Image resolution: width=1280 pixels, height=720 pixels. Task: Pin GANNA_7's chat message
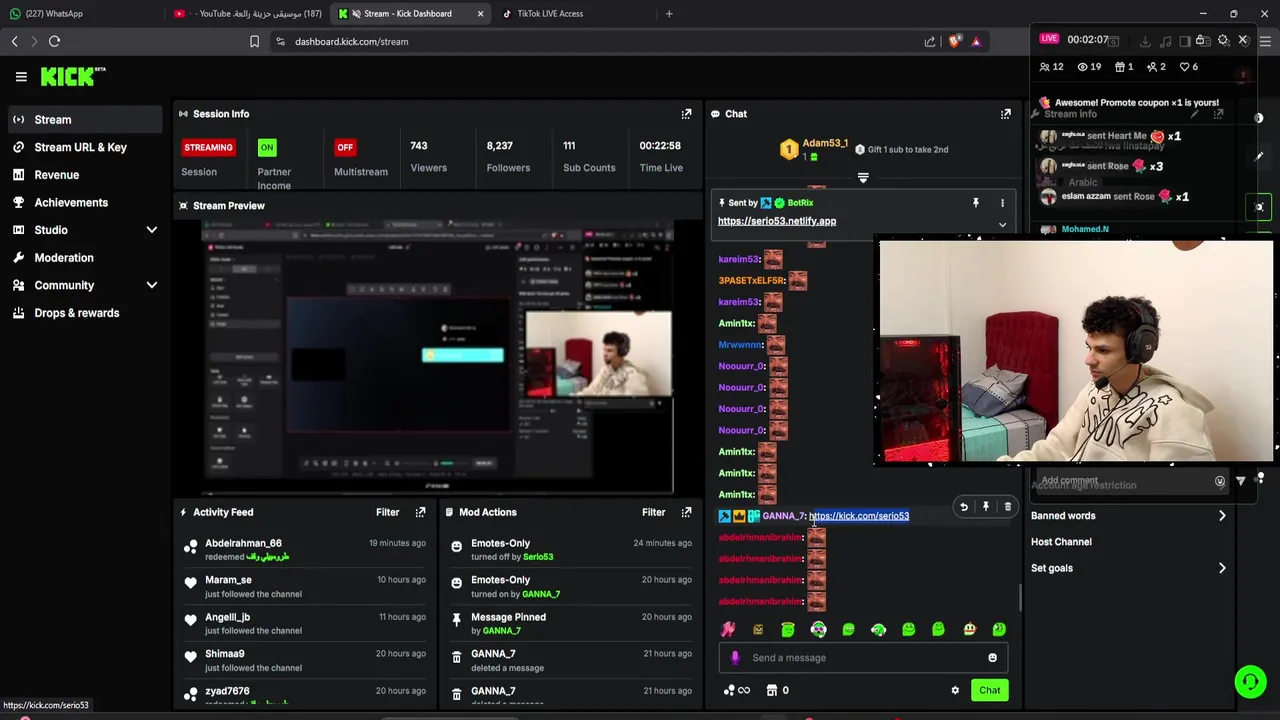point(986,507)
